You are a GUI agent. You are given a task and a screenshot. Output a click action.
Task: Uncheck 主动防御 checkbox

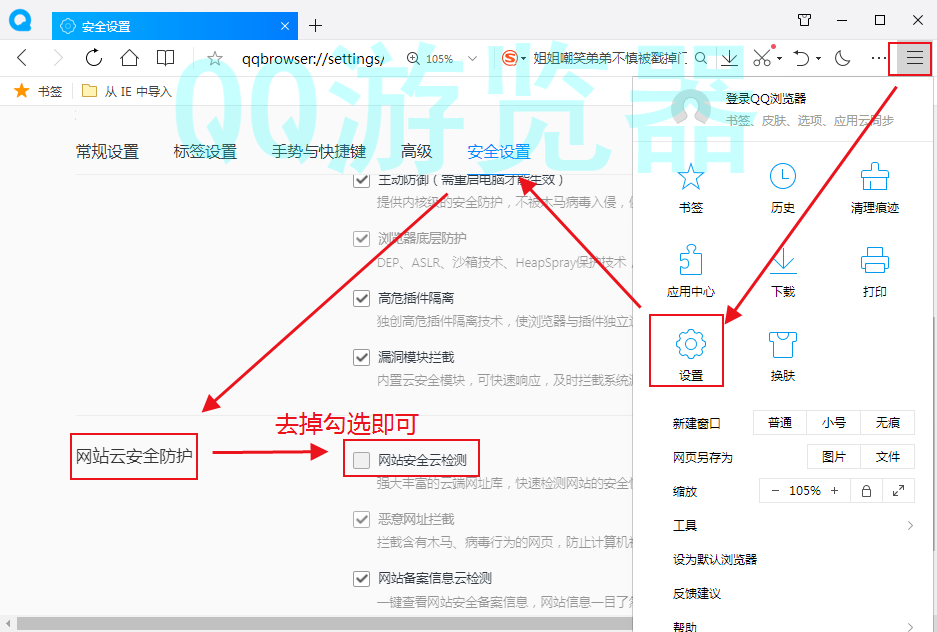pyautogui.click(x=362, y=180)
